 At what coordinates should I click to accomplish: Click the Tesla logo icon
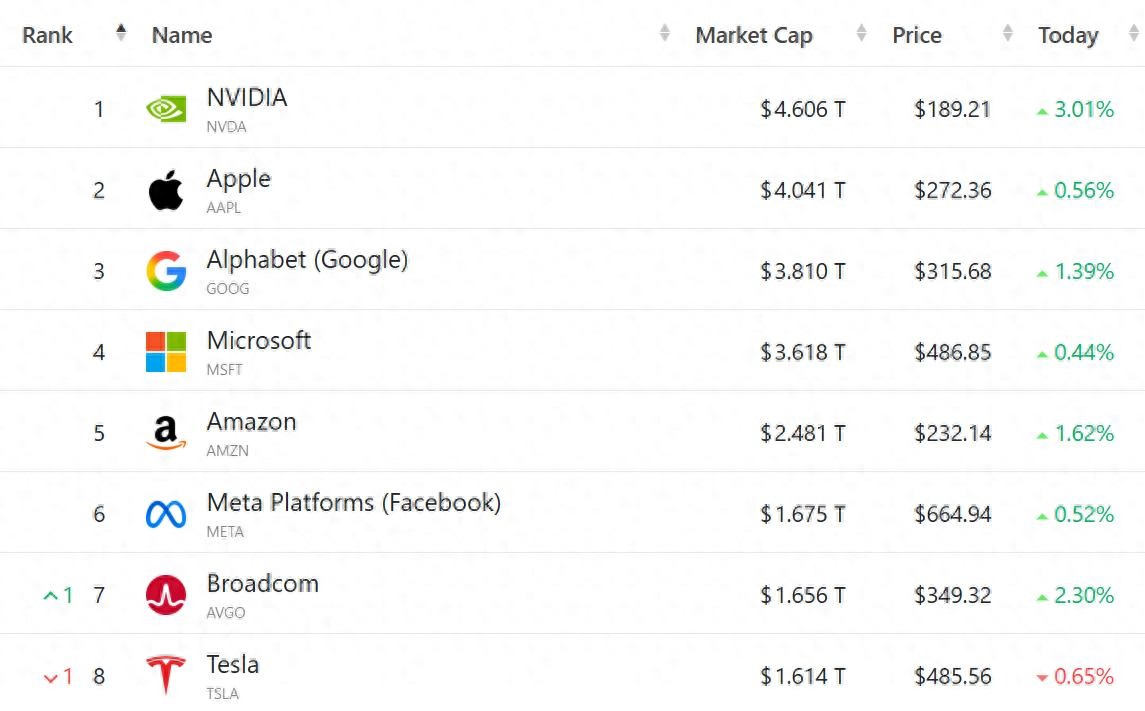click(166, 676)
